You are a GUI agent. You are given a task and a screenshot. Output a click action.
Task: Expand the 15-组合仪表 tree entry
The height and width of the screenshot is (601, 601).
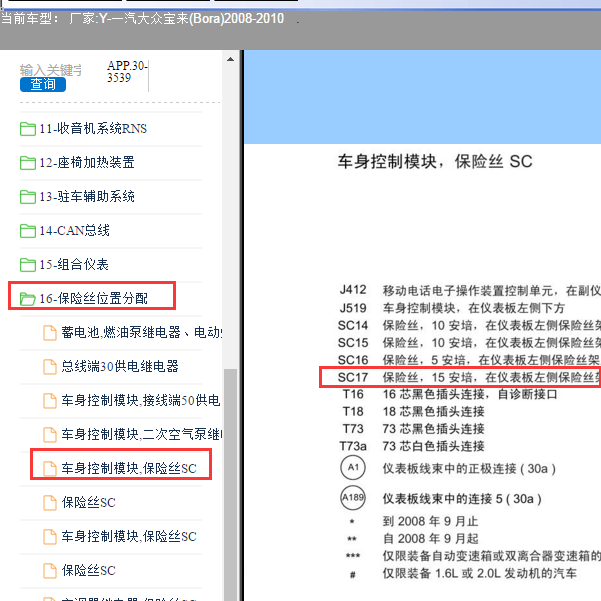tap(74, 264)
